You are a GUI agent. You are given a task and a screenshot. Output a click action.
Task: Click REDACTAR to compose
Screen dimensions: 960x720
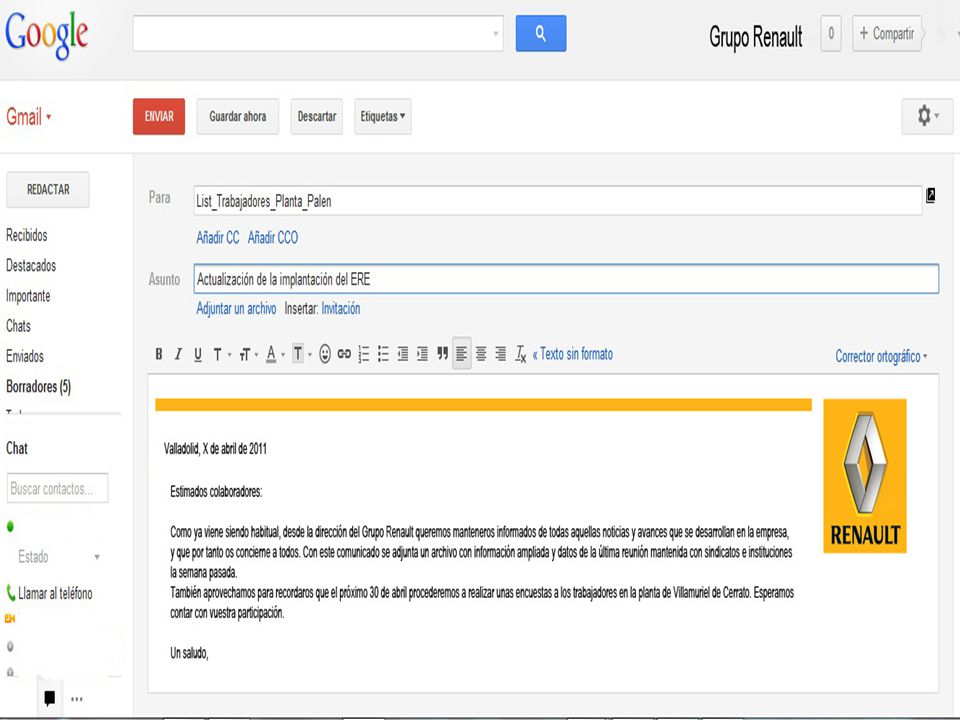point(48,190)
